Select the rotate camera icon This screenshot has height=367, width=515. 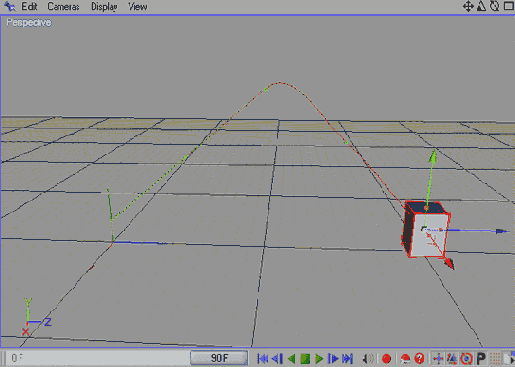494,6
